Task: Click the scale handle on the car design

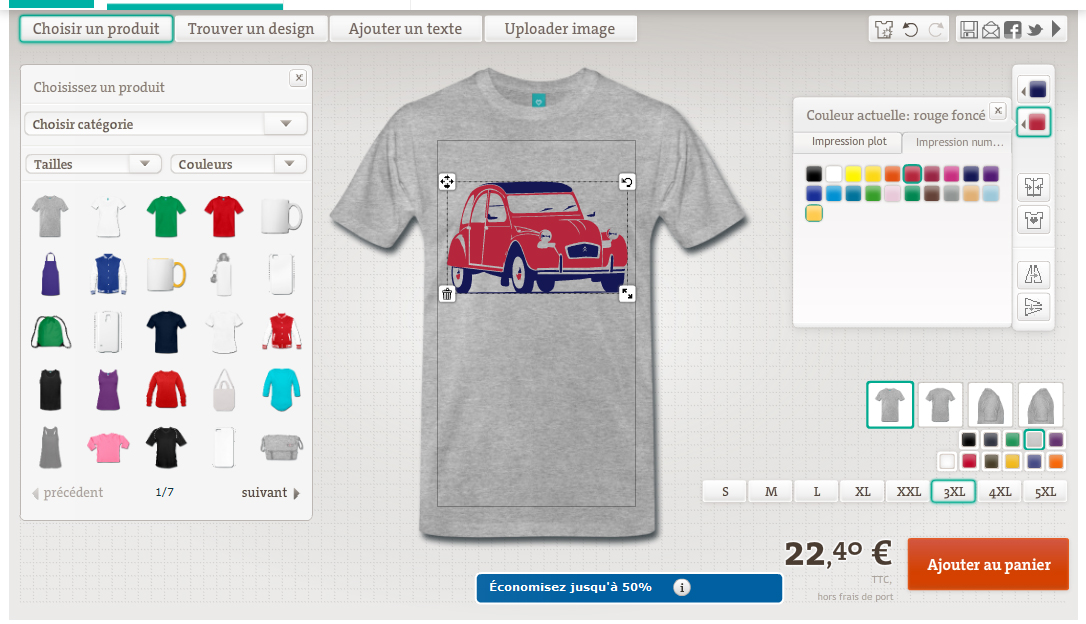Action: point(627,294)
